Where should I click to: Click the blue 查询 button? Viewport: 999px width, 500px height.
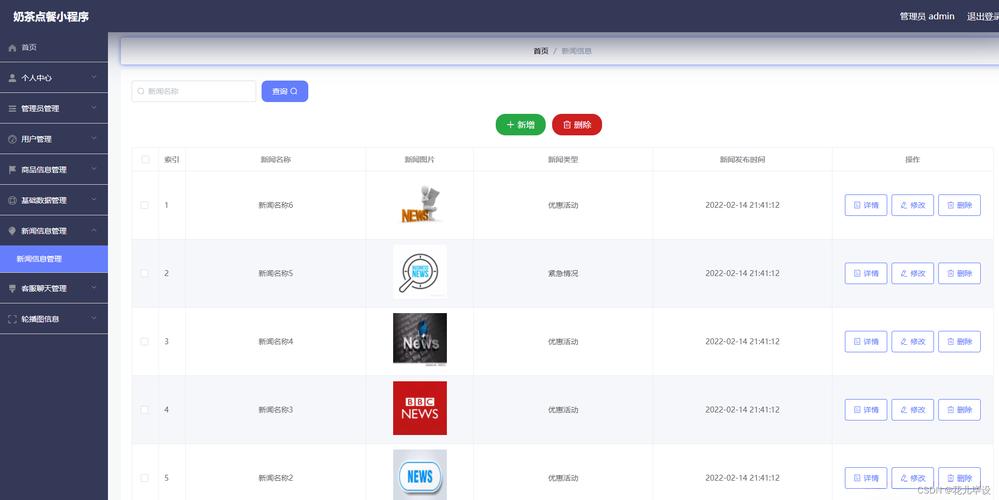(285, 91)
